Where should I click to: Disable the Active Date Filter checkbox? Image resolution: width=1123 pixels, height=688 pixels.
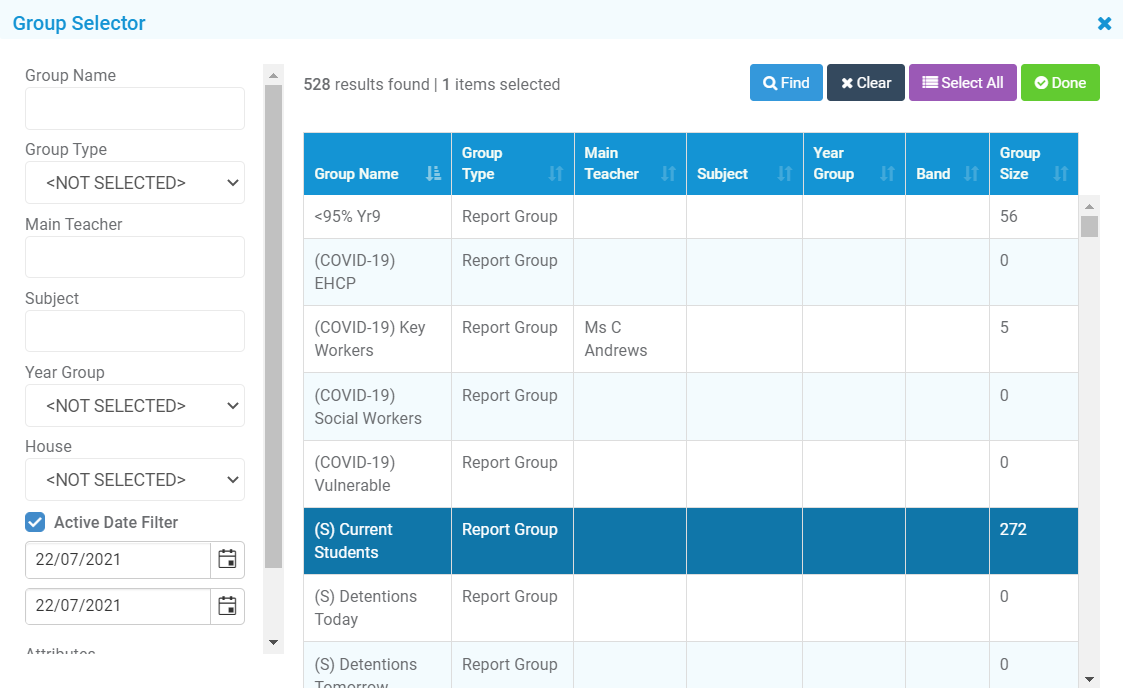pos(35,521)
